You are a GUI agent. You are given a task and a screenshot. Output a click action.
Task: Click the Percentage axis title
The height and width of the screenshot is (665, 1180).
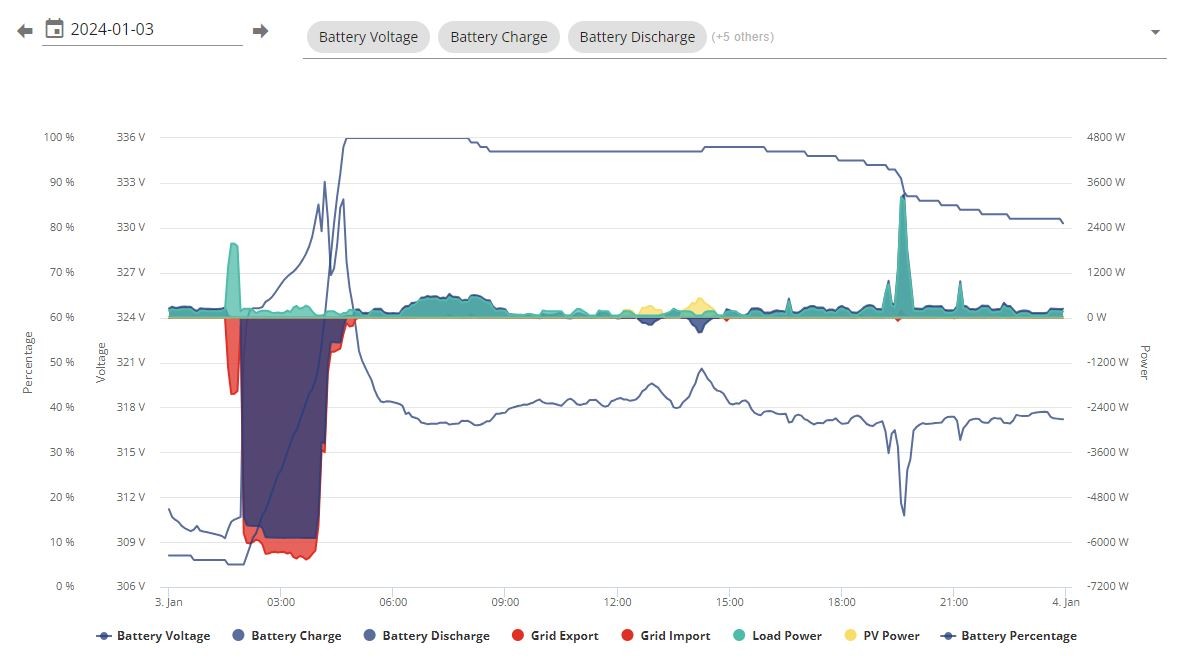point(28,363)
